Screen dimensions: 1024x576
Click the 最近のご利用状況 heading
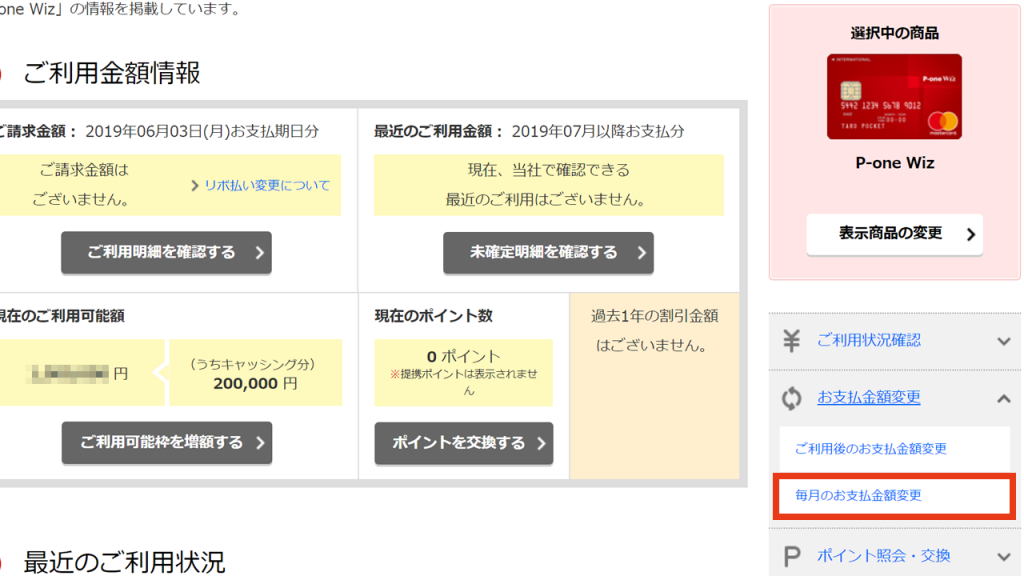point(124,562)
